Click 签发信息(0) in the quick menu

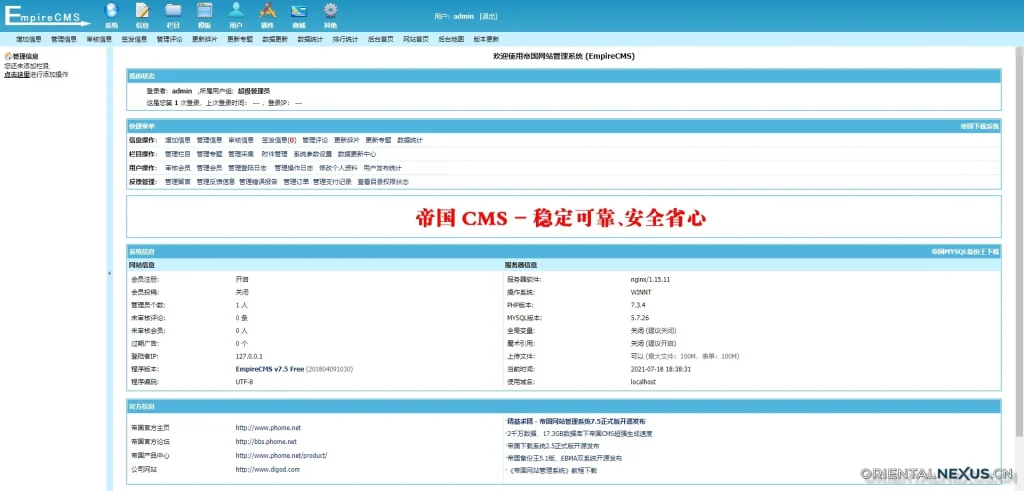point(279,140)
